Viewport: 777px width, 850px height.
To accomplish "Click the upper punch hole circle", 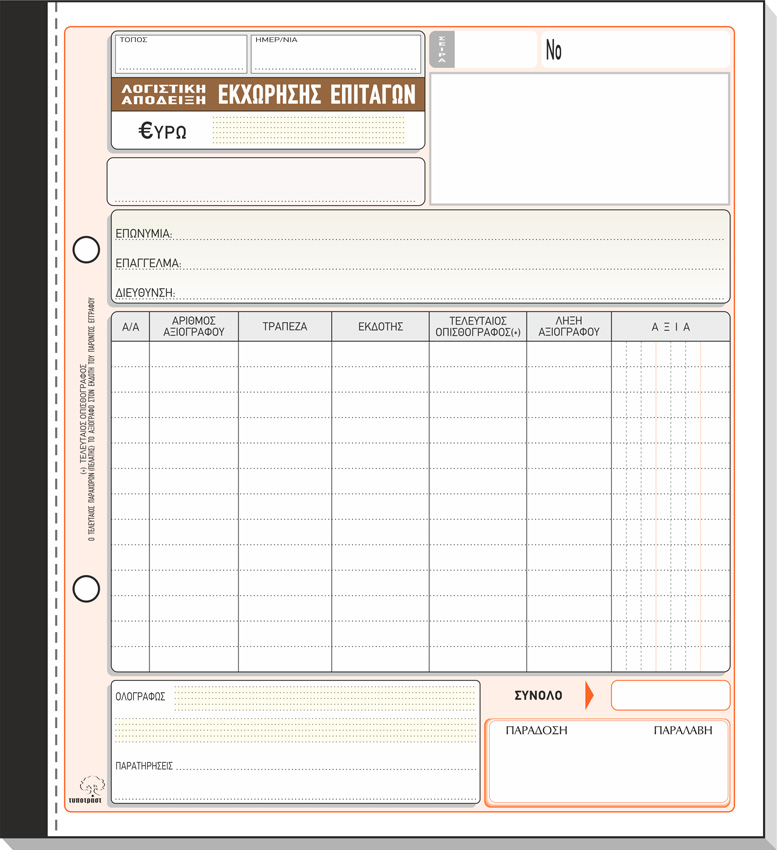I will coord(87,249).
